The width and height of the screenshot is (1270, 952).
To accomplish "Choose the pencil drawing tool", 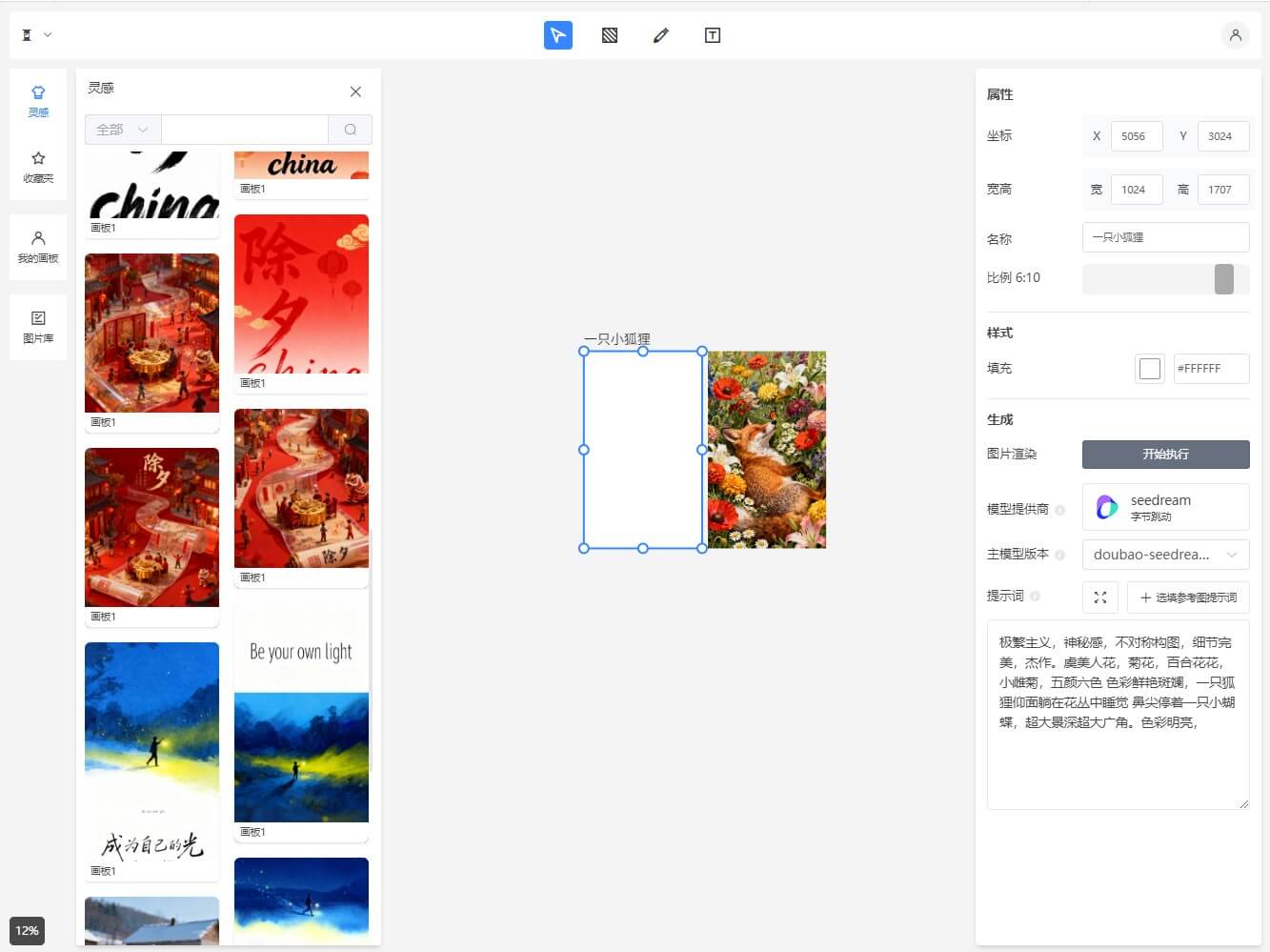I will pos(661,35).
